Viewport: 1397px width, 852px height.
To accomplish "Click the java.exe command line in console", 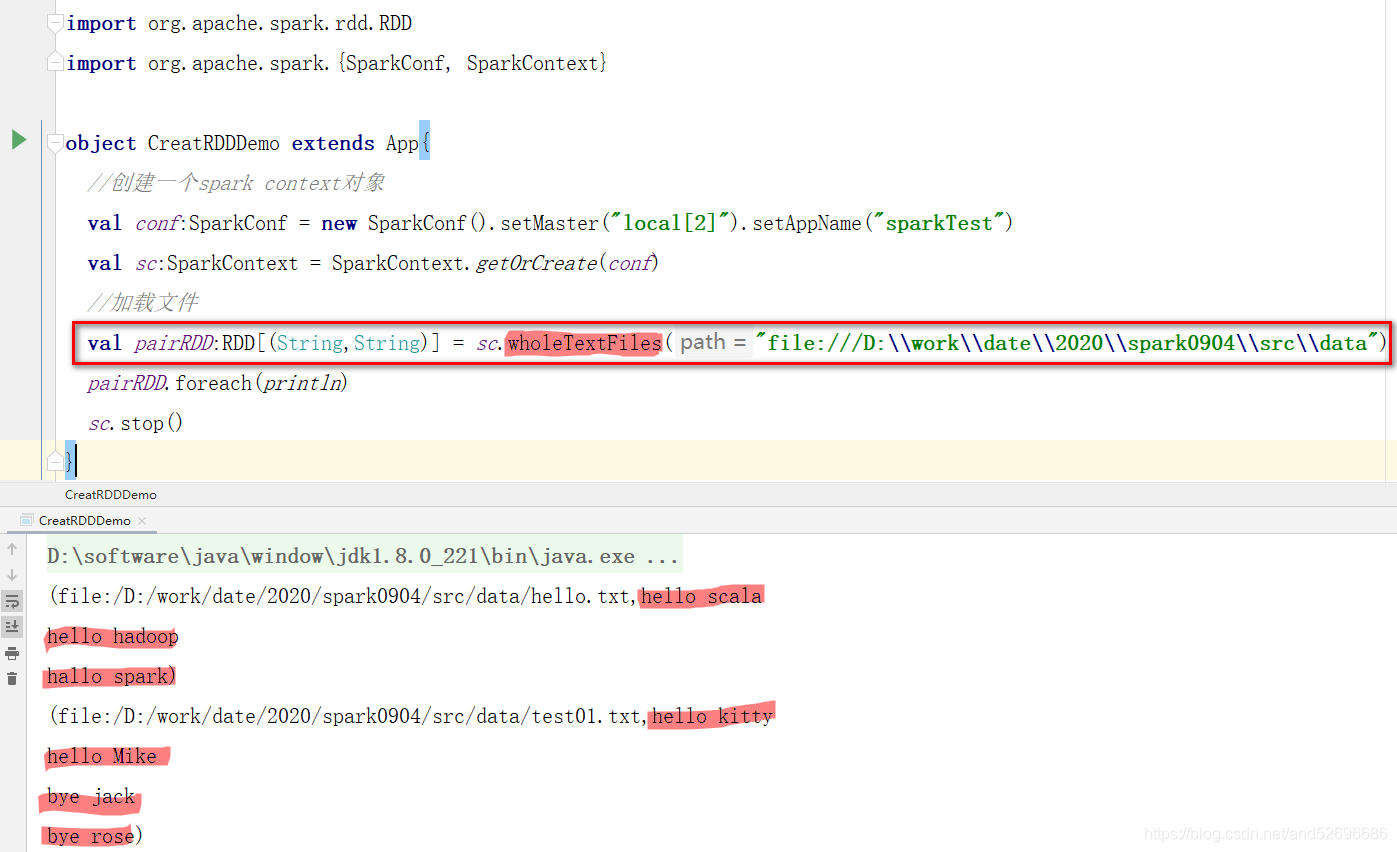I will click(363, 556).
